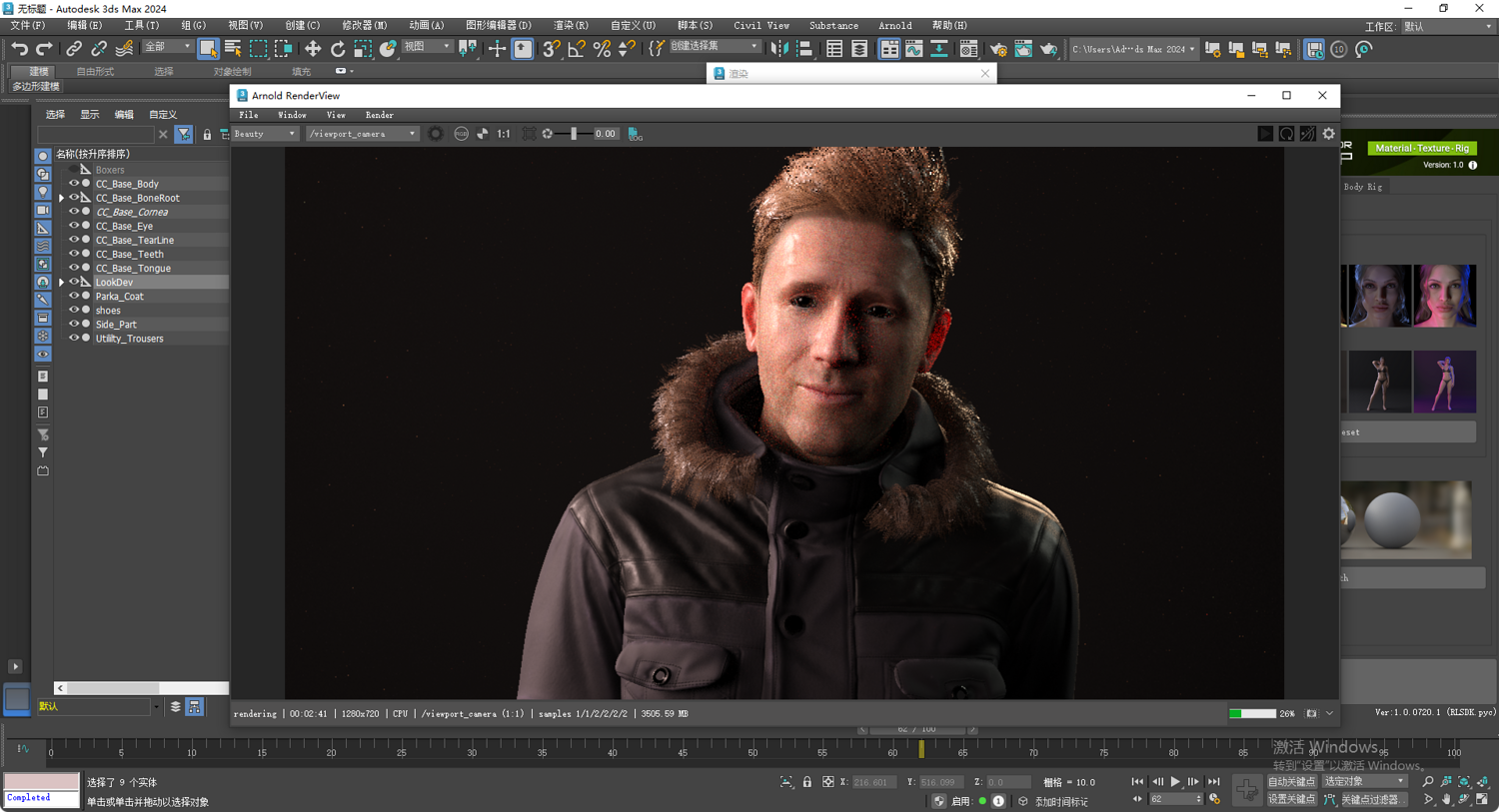Open the log icon in RenderView toolbar
This screenshot has width=1499, height=812.
point(635,134)
